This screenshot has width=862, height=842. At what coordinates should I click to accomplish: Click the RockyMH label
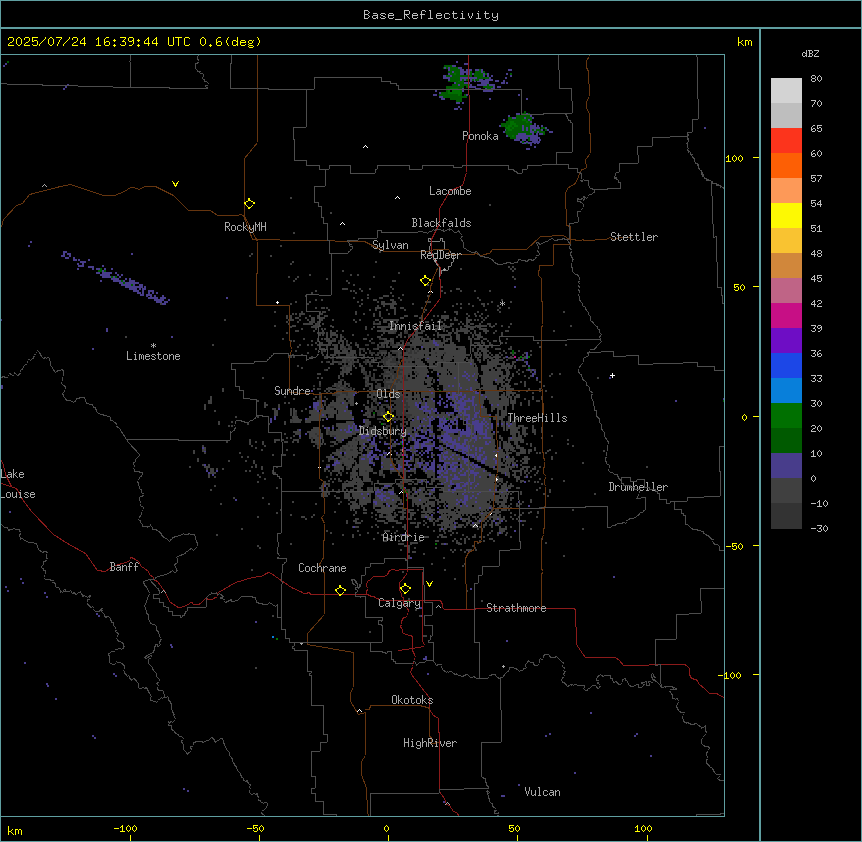(245, 227)
